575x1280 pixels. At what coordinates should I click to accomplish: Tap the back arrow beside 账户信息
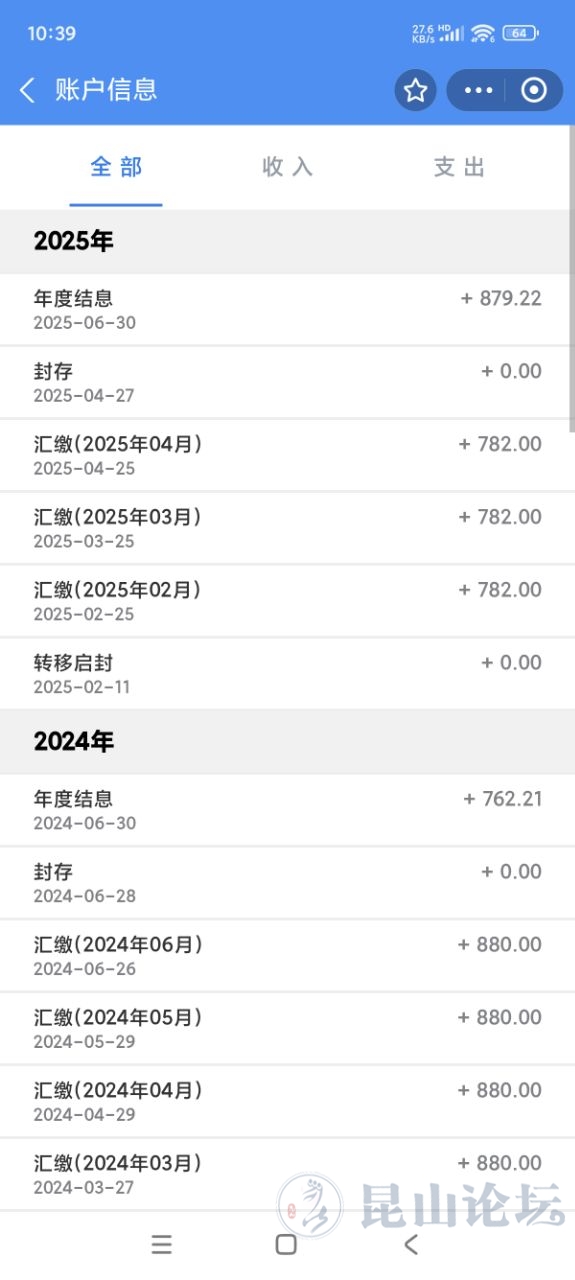pyautogui.click(x=27, y=90)
